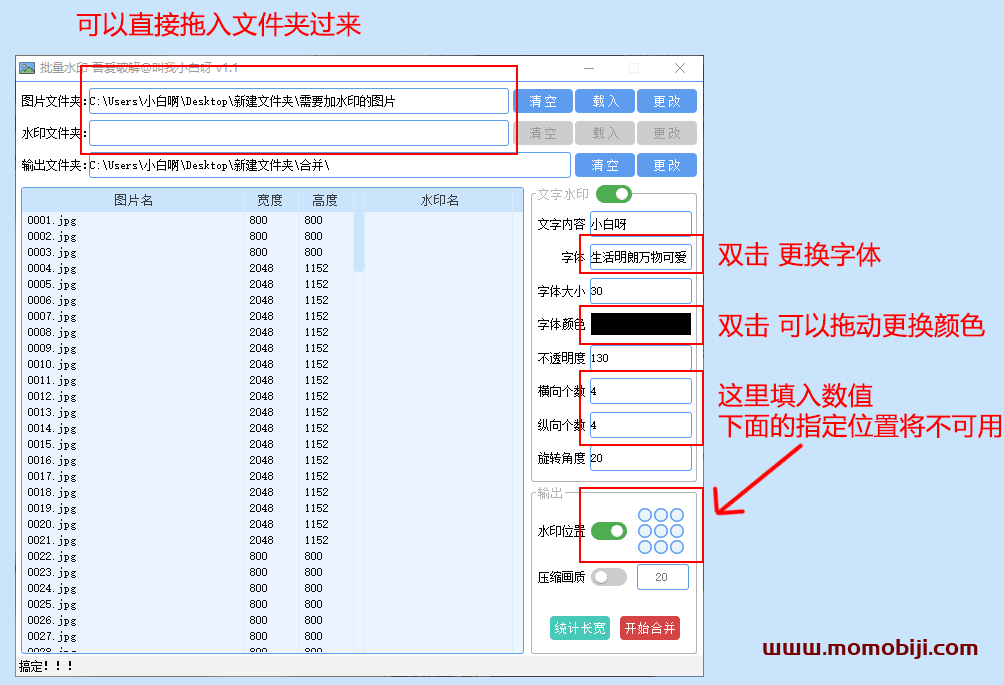1004x685 pixels.
Task: Select the bottom-left watermark position radio
Action: (645, 547)
